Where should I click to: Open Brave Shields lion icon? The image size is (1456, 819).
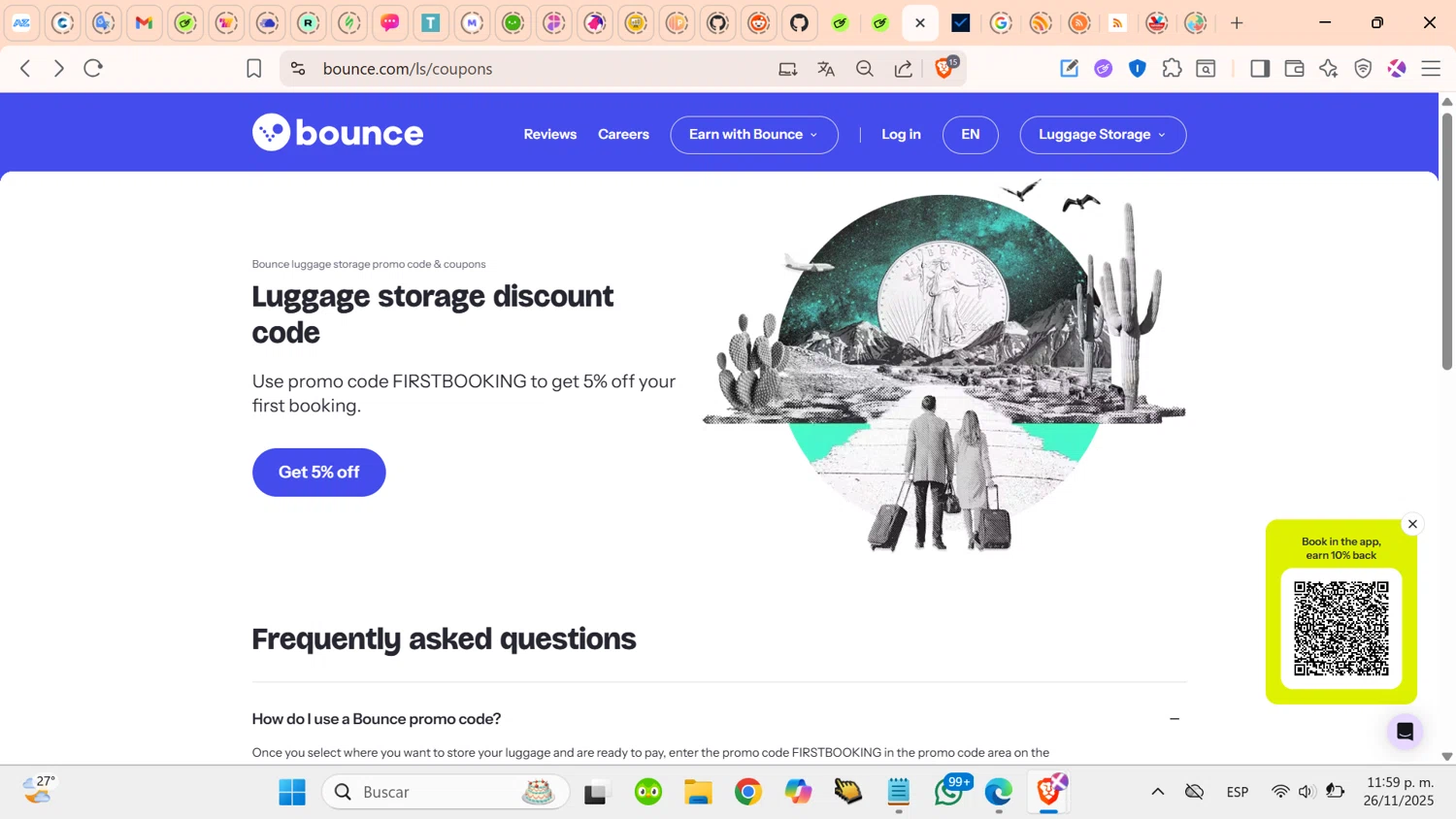click(944, 68)
